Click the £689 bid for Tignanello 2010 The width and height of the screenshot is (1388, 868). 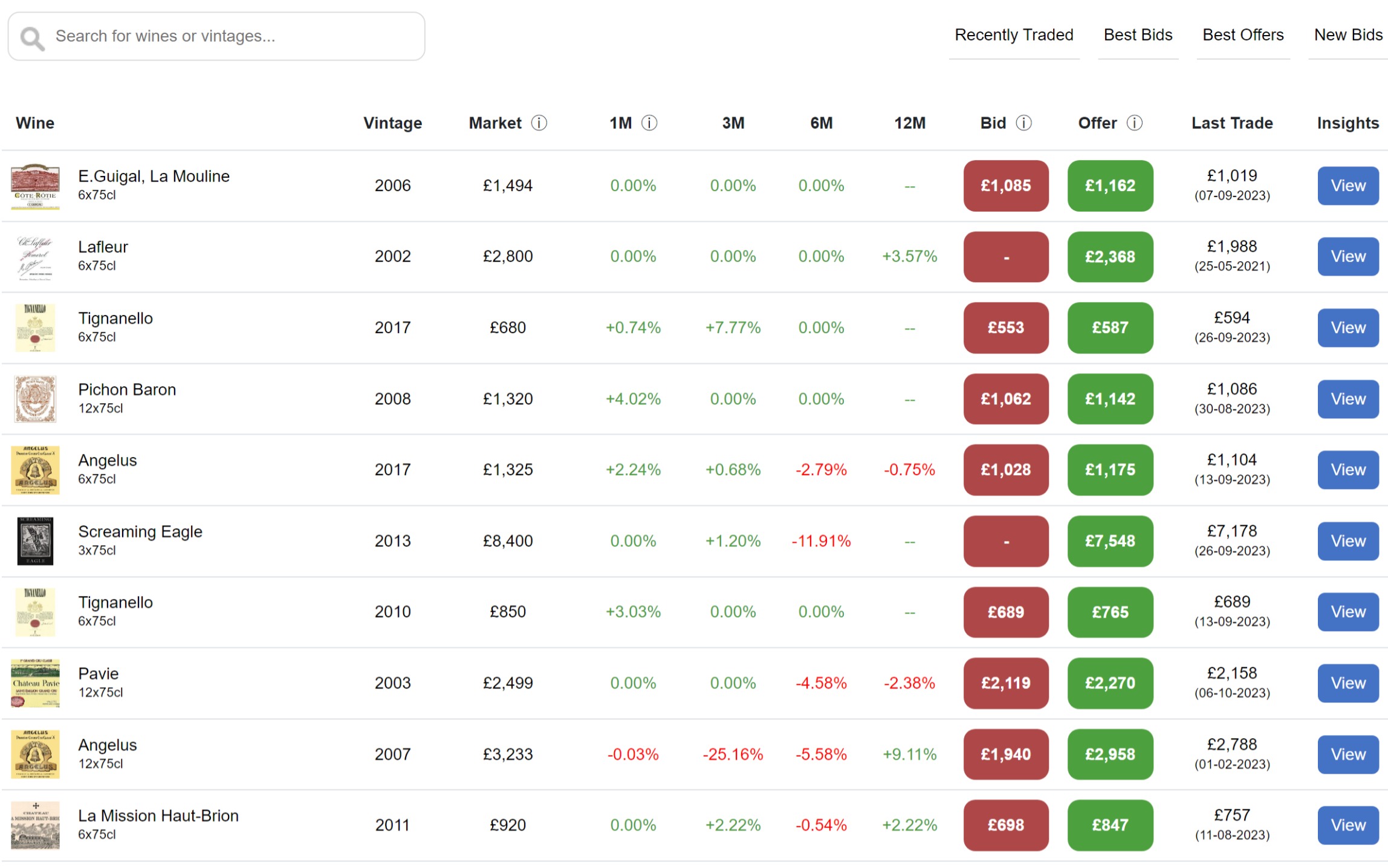pos(1006,612)
